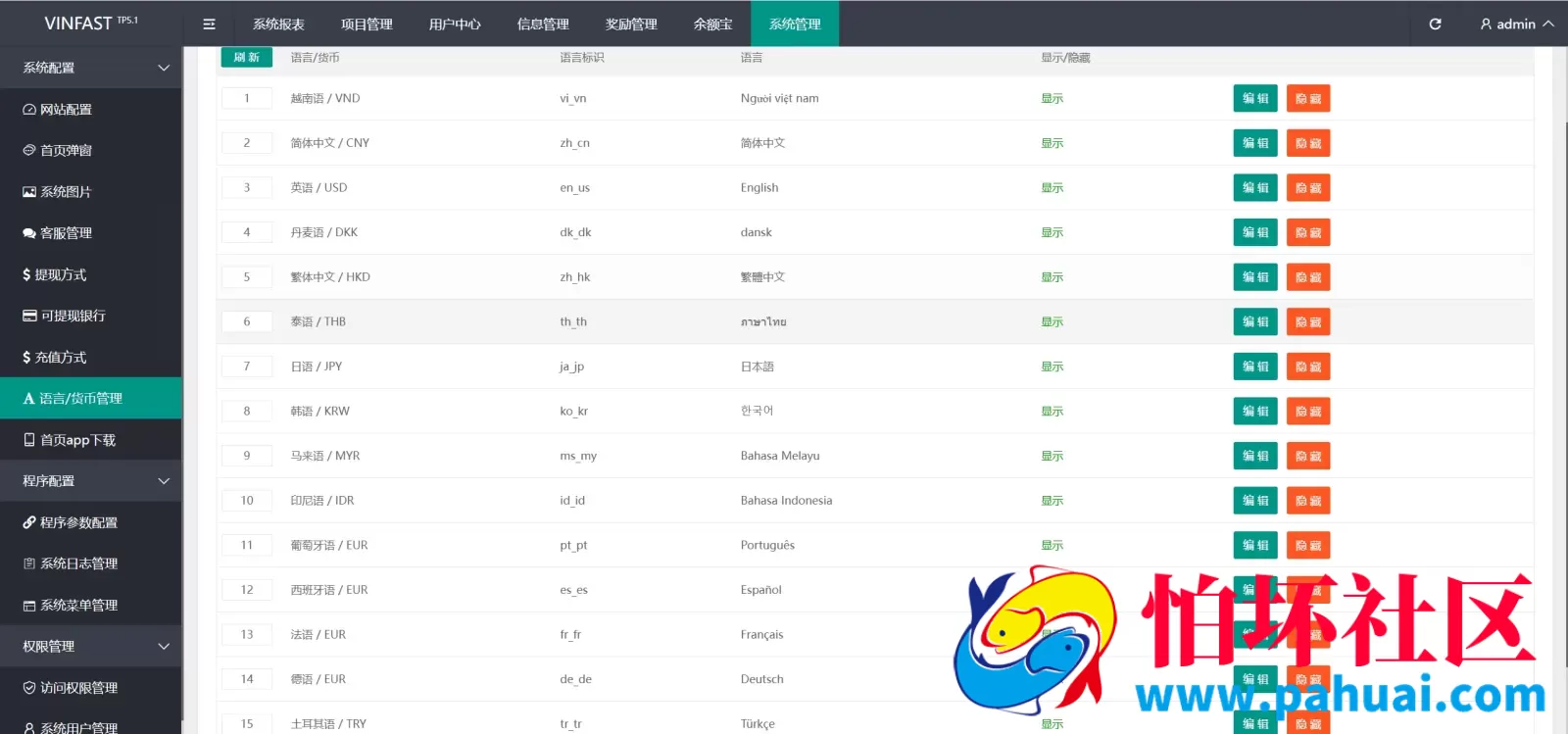Edit the 韩语 / KRW row
1568x734 pixels.
click(1255, 411)
